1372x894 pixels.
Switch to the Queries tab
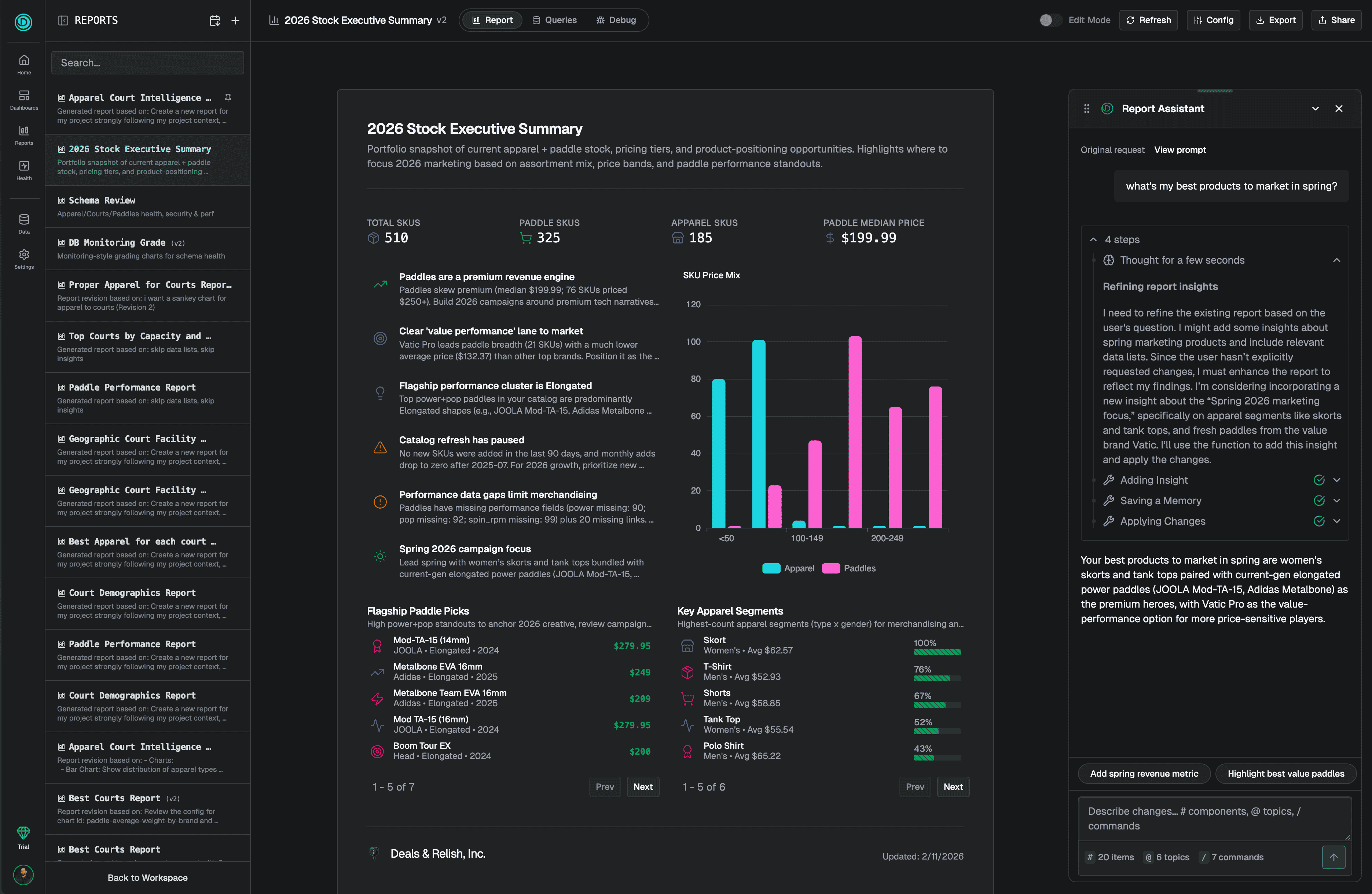pyautogui.click(x=554, y=20)
